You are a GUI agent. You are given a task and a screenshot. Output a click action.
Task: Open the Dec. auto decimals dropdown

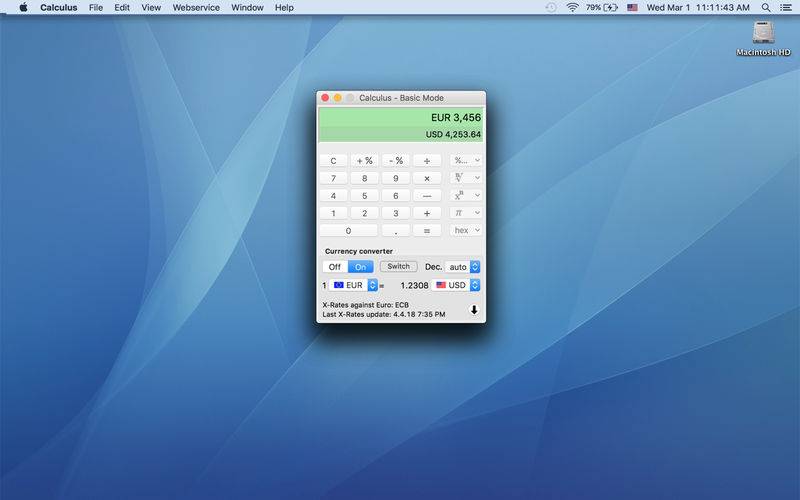462,267
